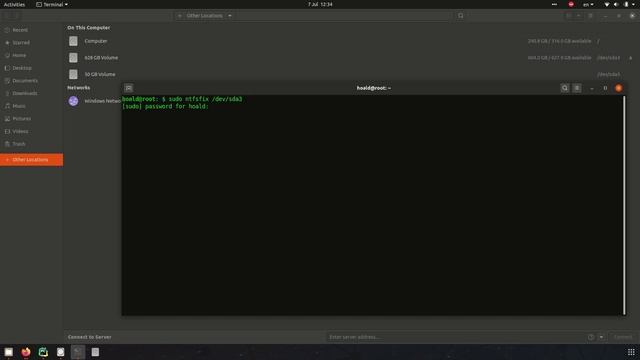640x360 pixels.
Task: Click the red tray indicator icon
Action: click(571, 4)
